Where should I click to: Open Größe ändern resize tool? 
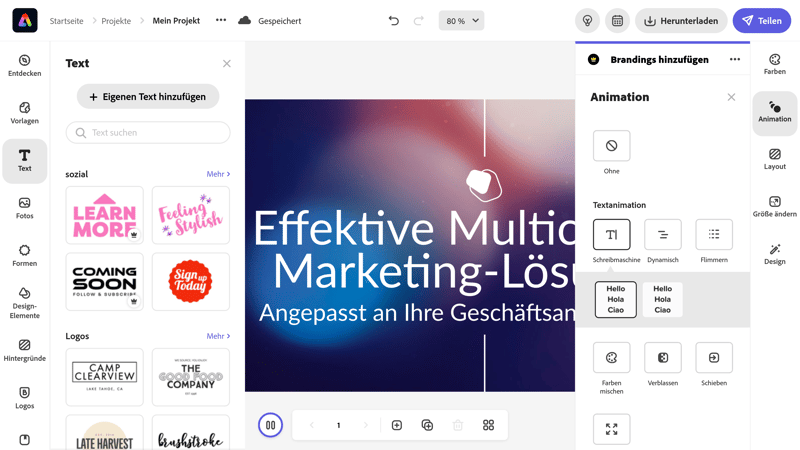(774, 207)
